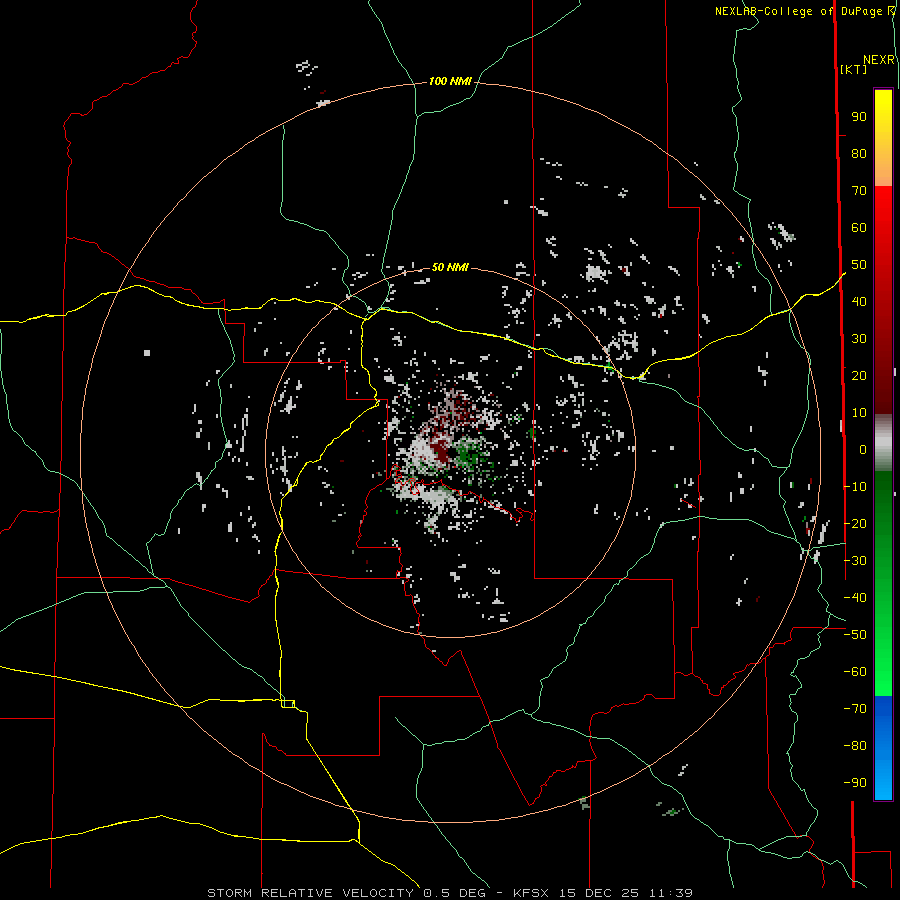Click the NEXLAB-College of DuPage credit text
Screen dimensions: 900x900
tap(805, 11)
